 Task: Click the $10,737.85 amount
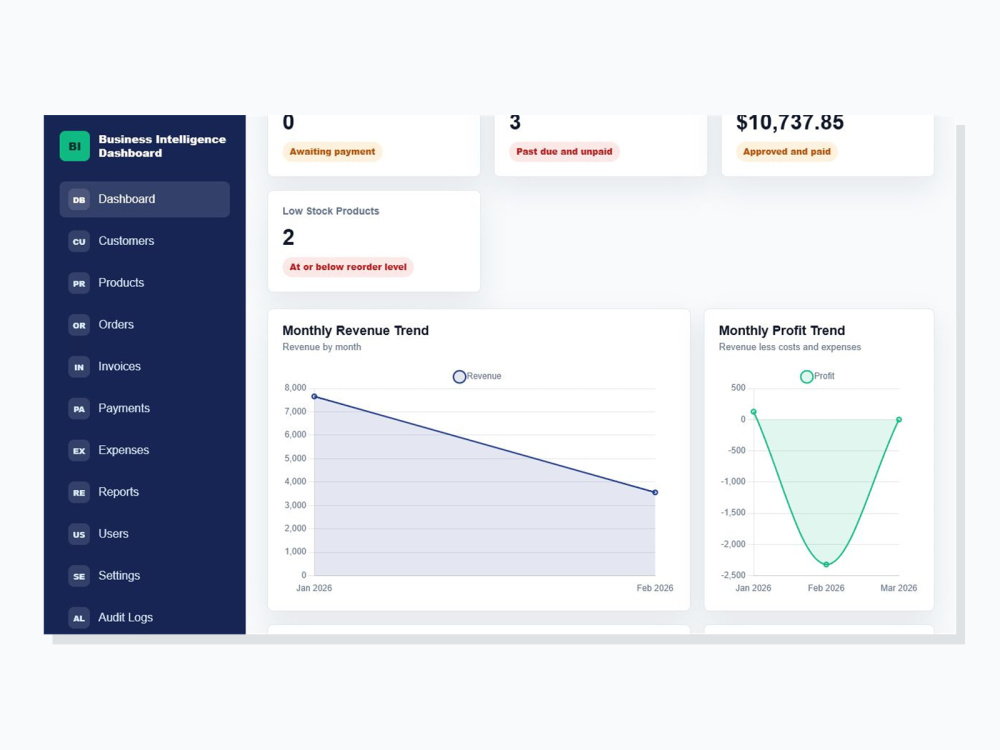(x=790, y=122)
